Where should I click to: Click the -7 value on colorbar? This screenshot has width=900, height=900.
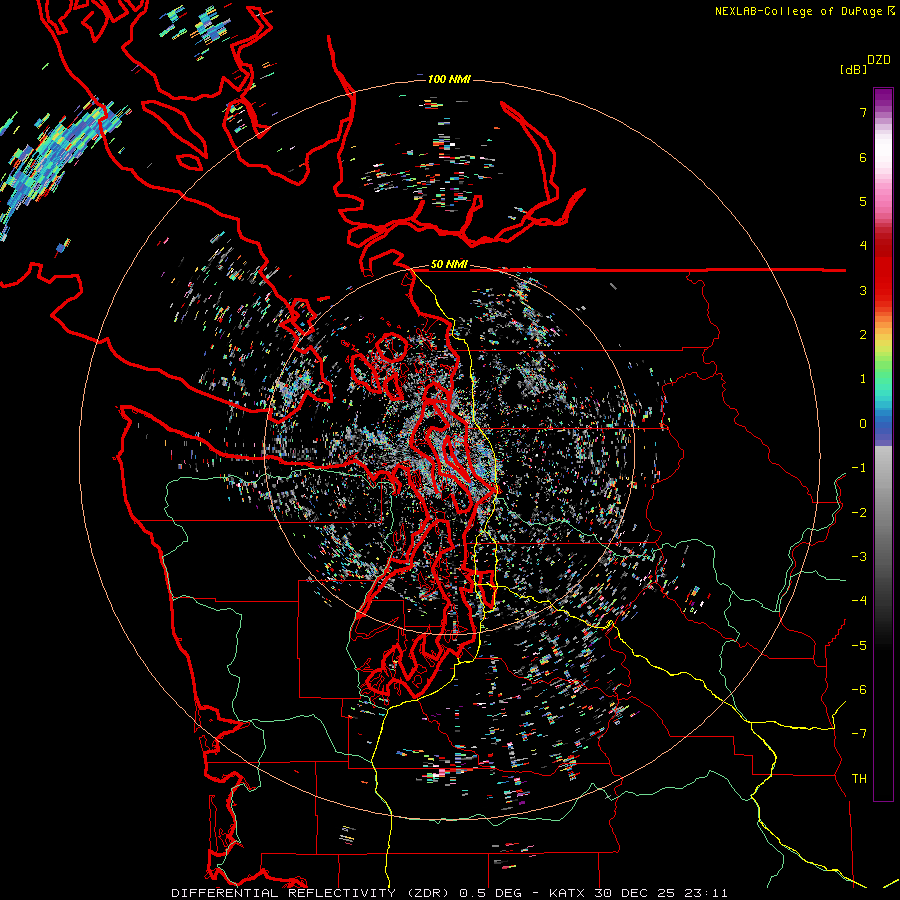click(859, 734)
